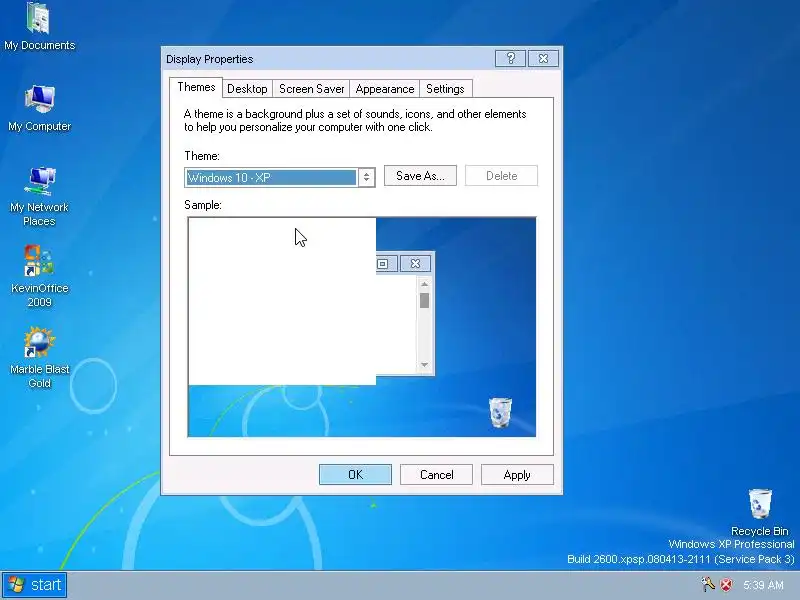Click the Display Properties title bar
The image size is (800, 600).
329,59
